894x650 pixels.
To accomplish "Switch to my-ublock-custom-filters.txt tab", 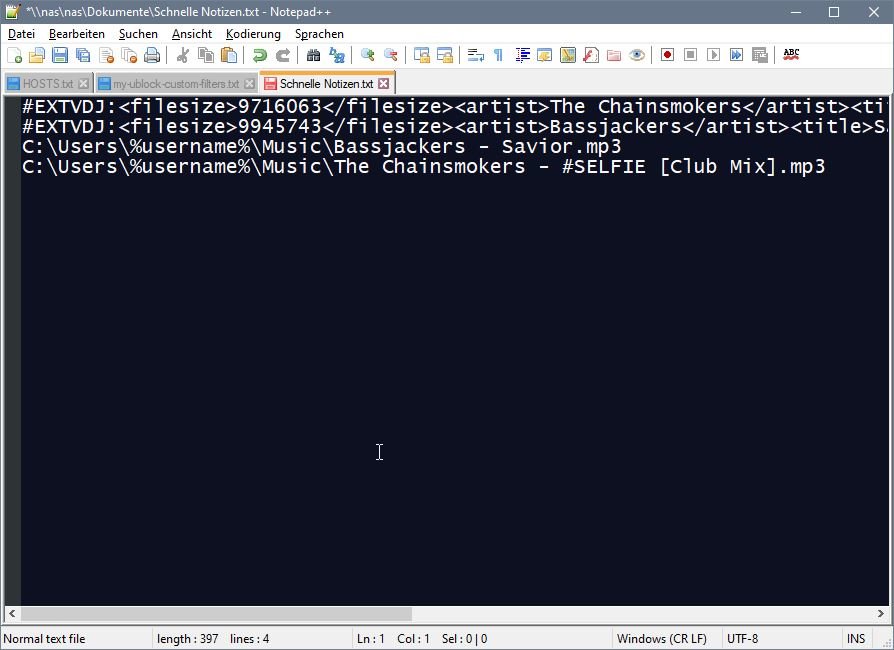I will tap(176, 84).
